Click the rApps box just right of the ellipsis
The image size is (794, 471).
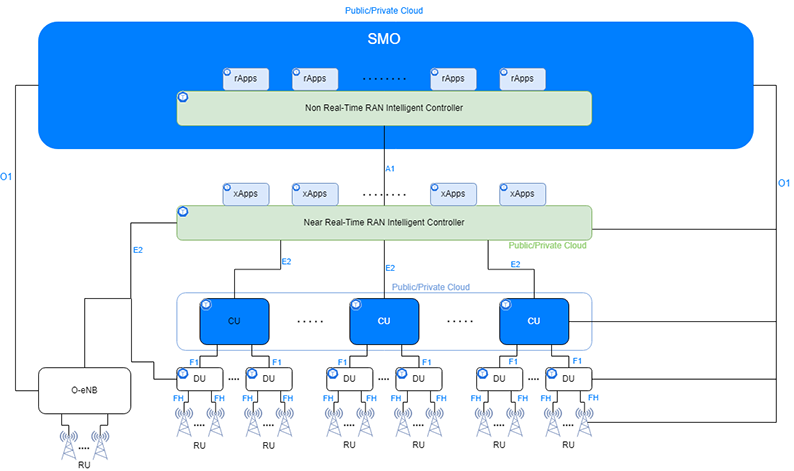click(x=453, y=79)
